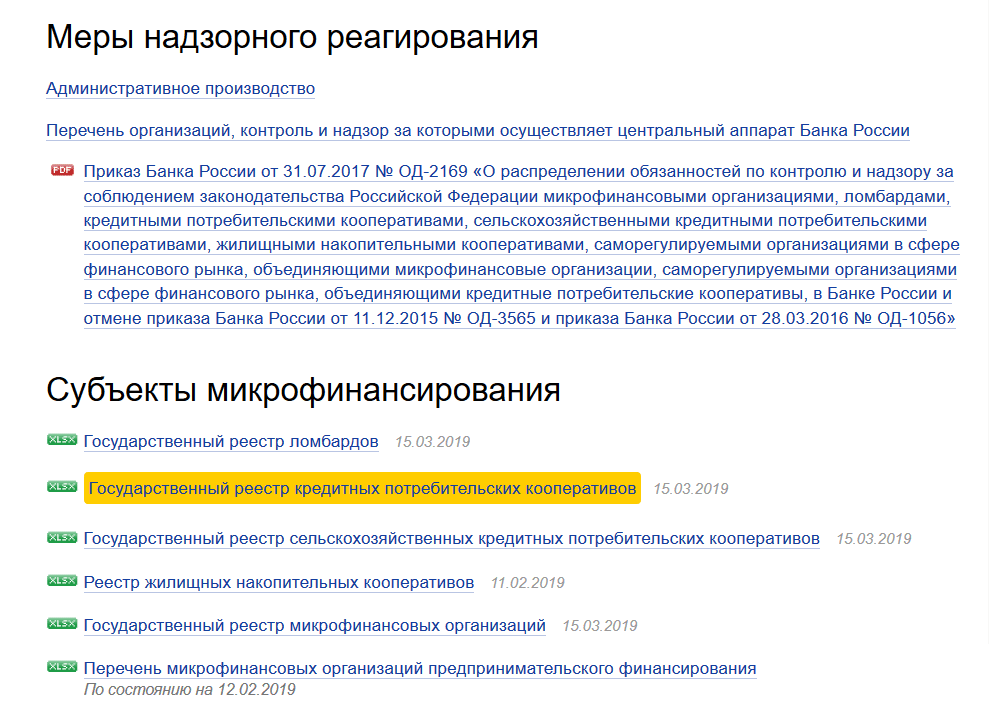This screenshot has width=989, height=718.
Task: Click XLSX icon for Государственный реестр ломбардов
Action: (62, 440)
